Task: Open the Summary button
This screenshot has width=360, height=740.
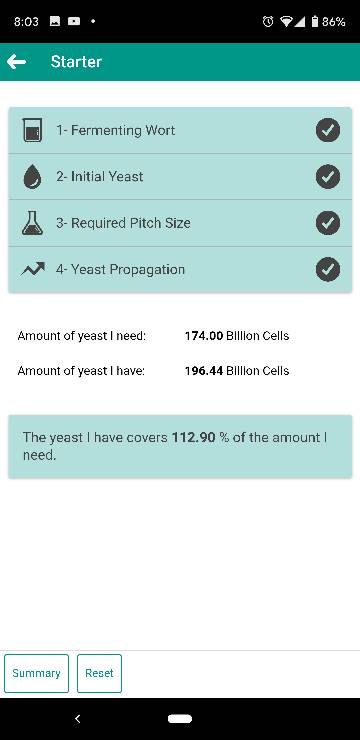Action: 36,673
